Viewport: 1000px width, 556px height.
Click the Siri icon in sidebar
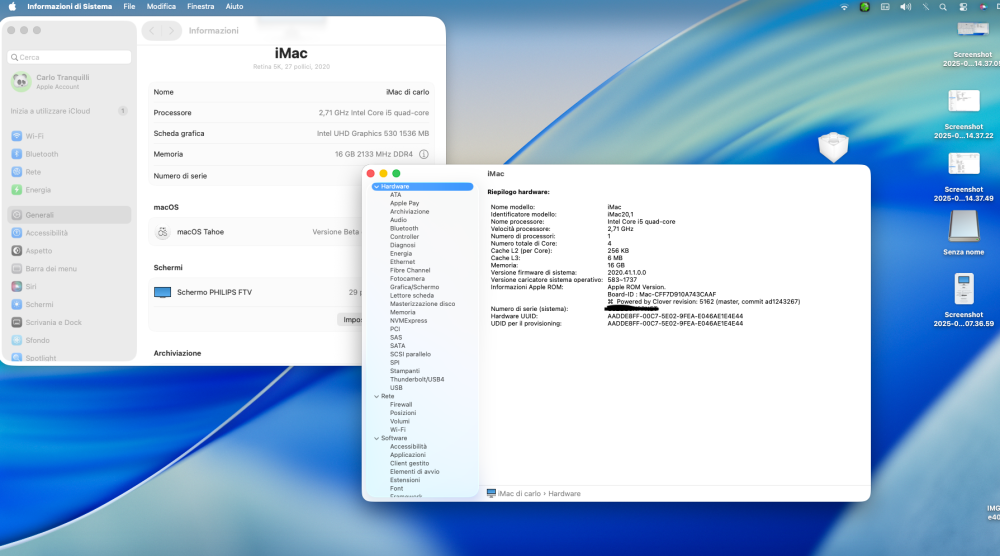click(x=17, y=286)
